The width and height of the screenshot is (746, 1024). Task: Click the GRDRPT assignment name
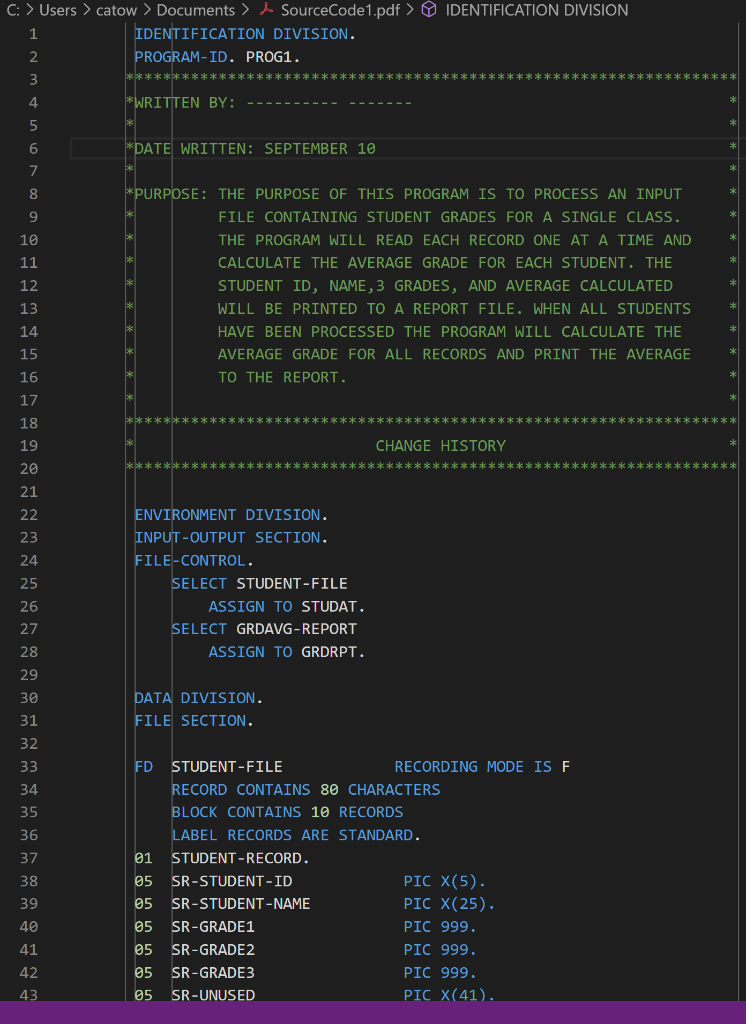point(329,652)
